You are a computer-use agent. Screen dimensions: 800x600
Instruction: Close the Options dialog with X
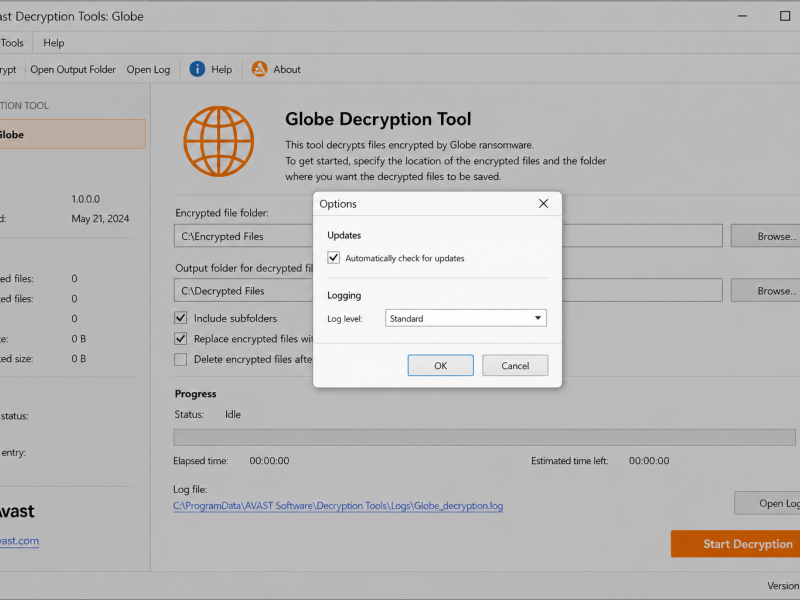tap(543, 204)
